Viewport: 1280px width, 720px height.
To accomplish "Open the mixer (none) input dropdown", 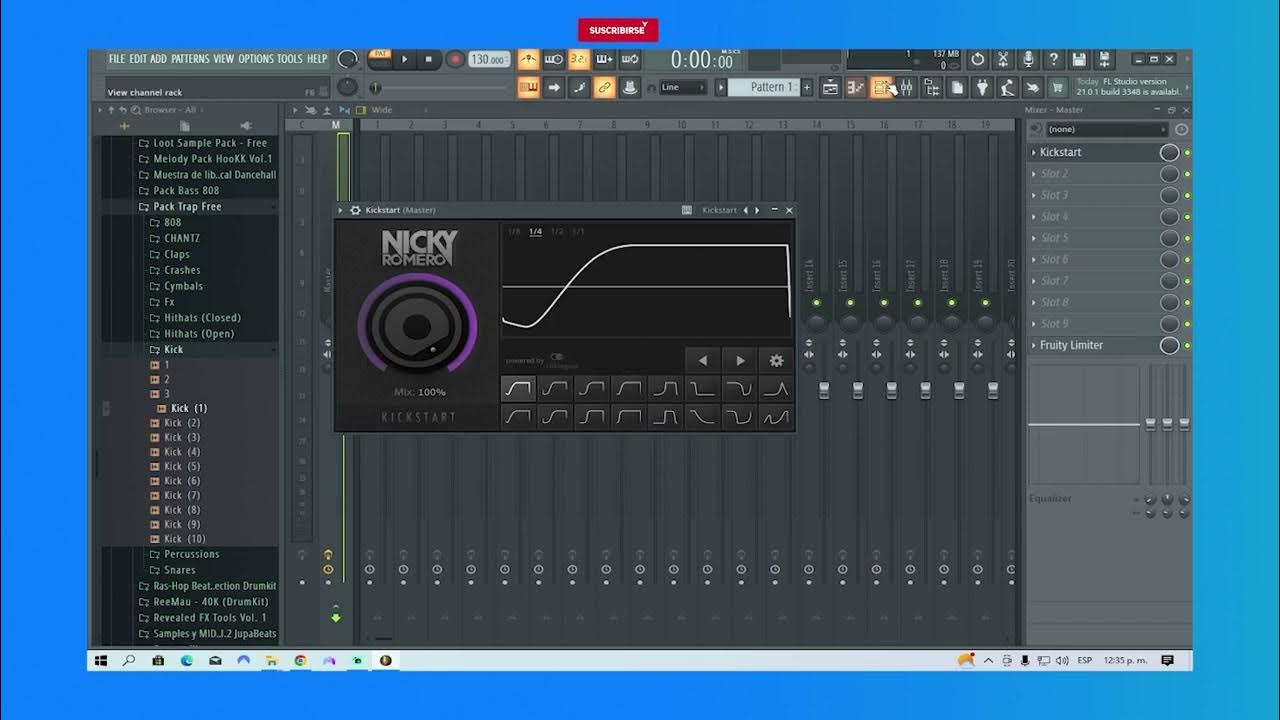I will (x=1106, y=129).
